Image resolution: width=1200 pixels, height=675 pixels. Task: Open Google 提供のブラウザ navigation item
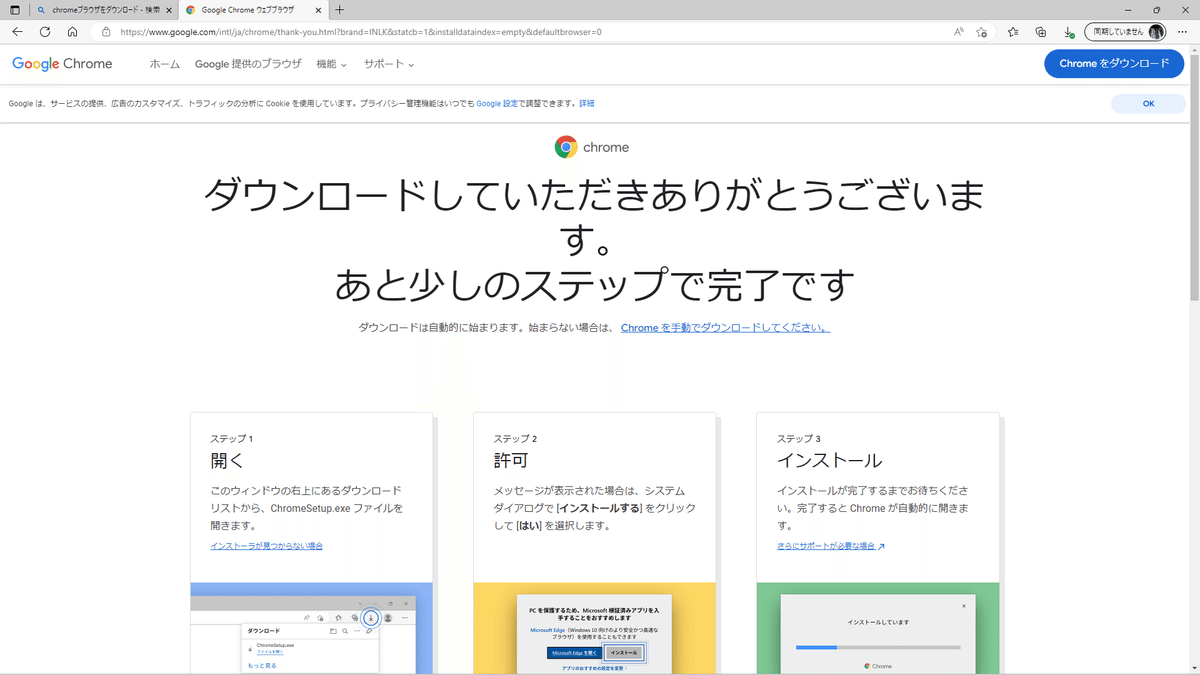coord(248,64)
